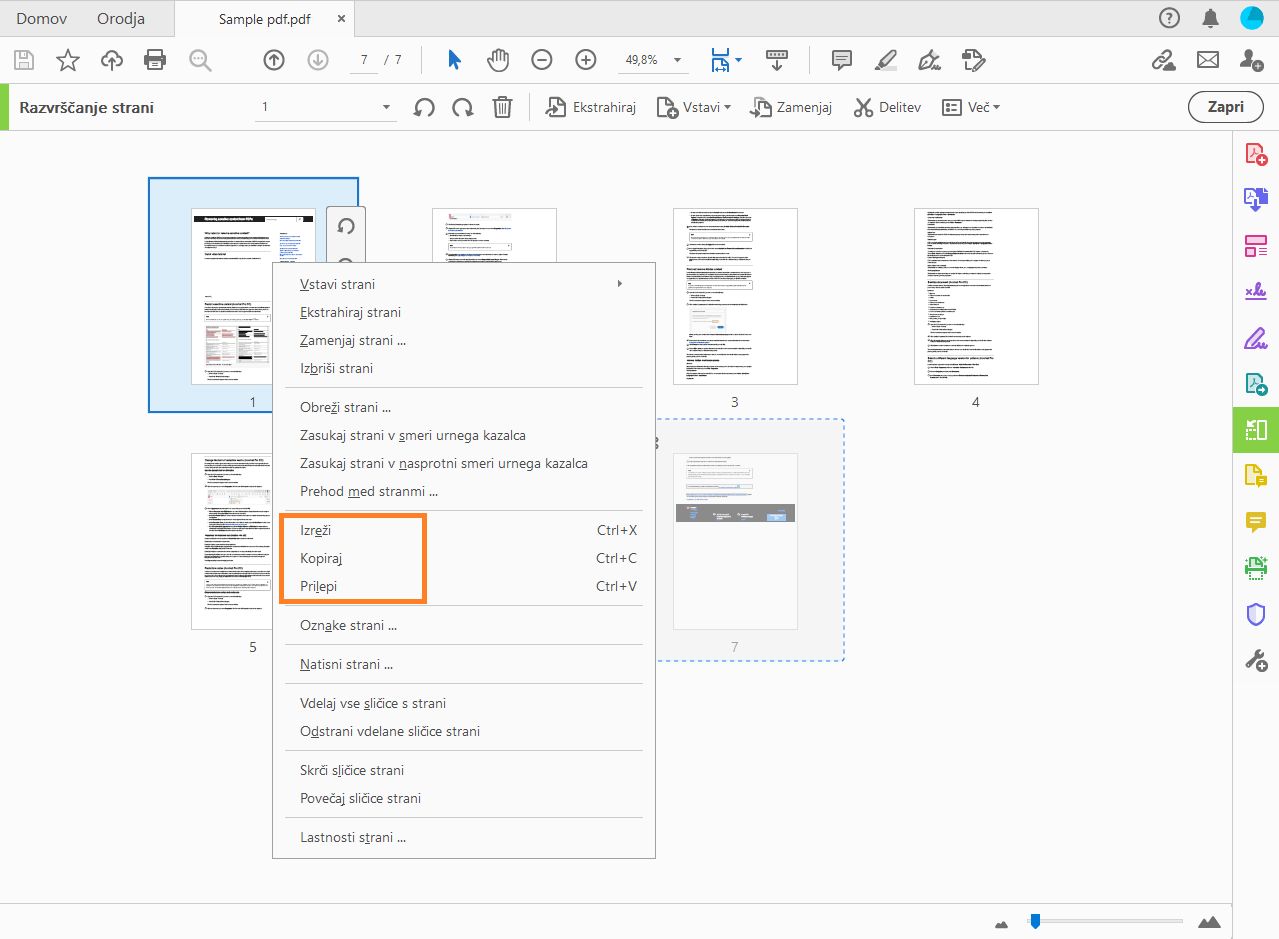This screenshot has width=1279, height=939.
Task: Rotate pages clockwise in toolbar
Action: point(463,107)
